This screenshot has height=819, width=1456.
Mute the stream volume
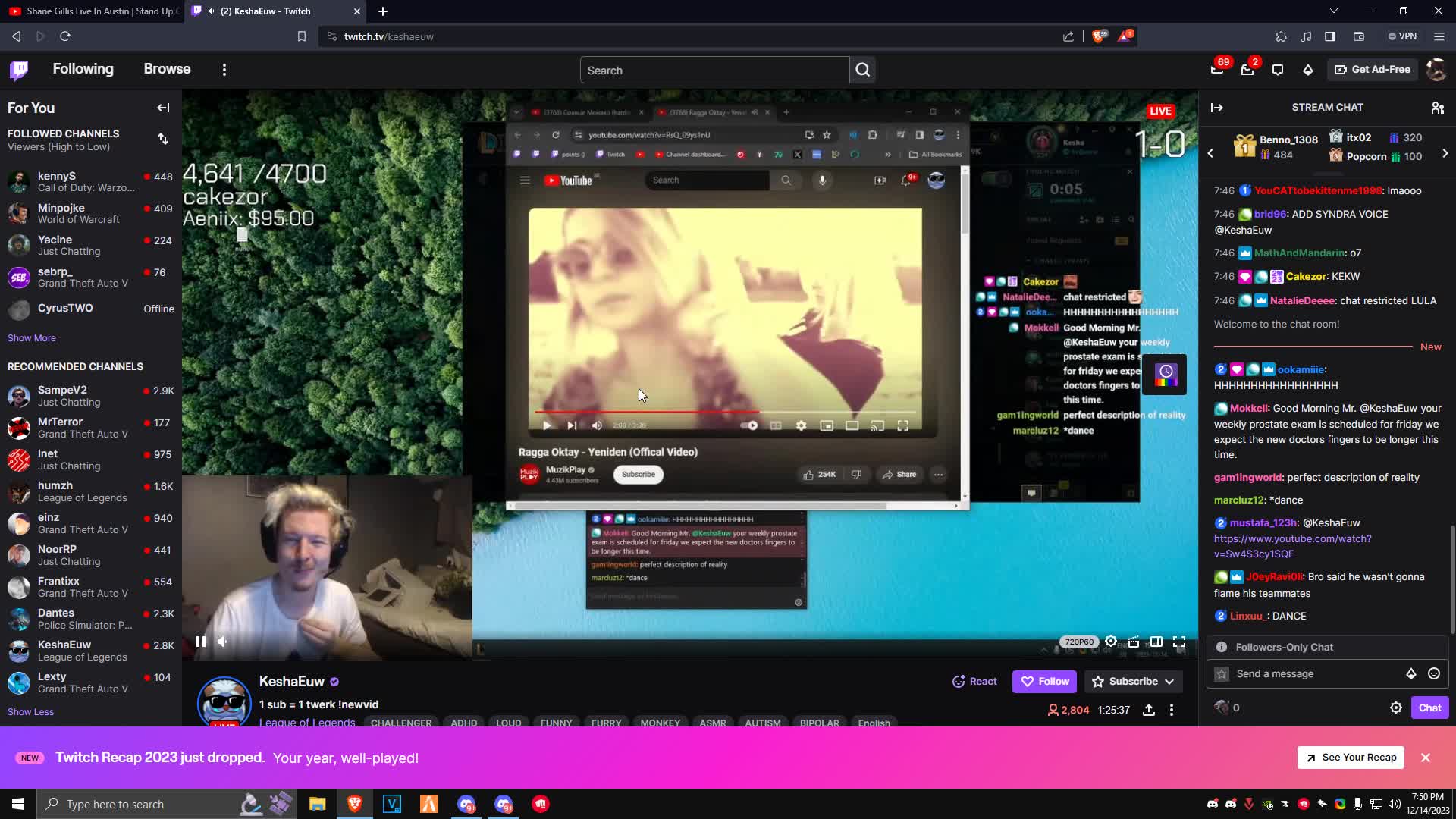point(222,642)
